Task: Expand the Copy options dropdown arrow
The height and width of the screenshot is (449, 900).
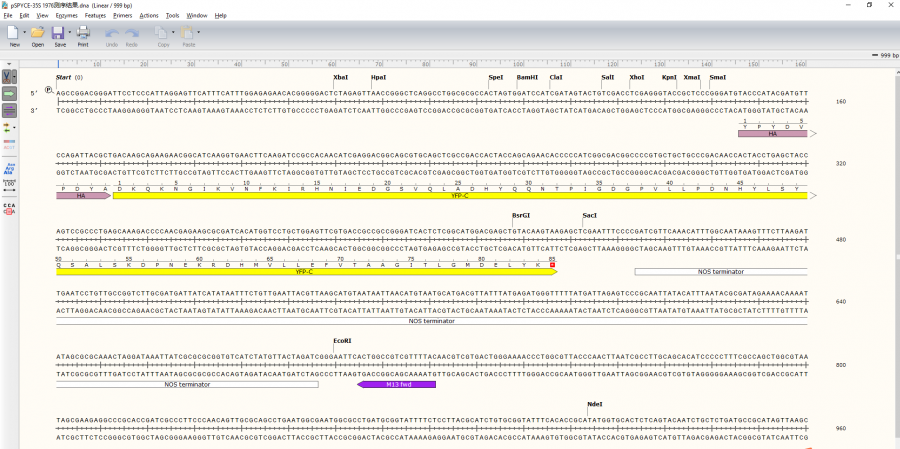Action: point(173,32)
